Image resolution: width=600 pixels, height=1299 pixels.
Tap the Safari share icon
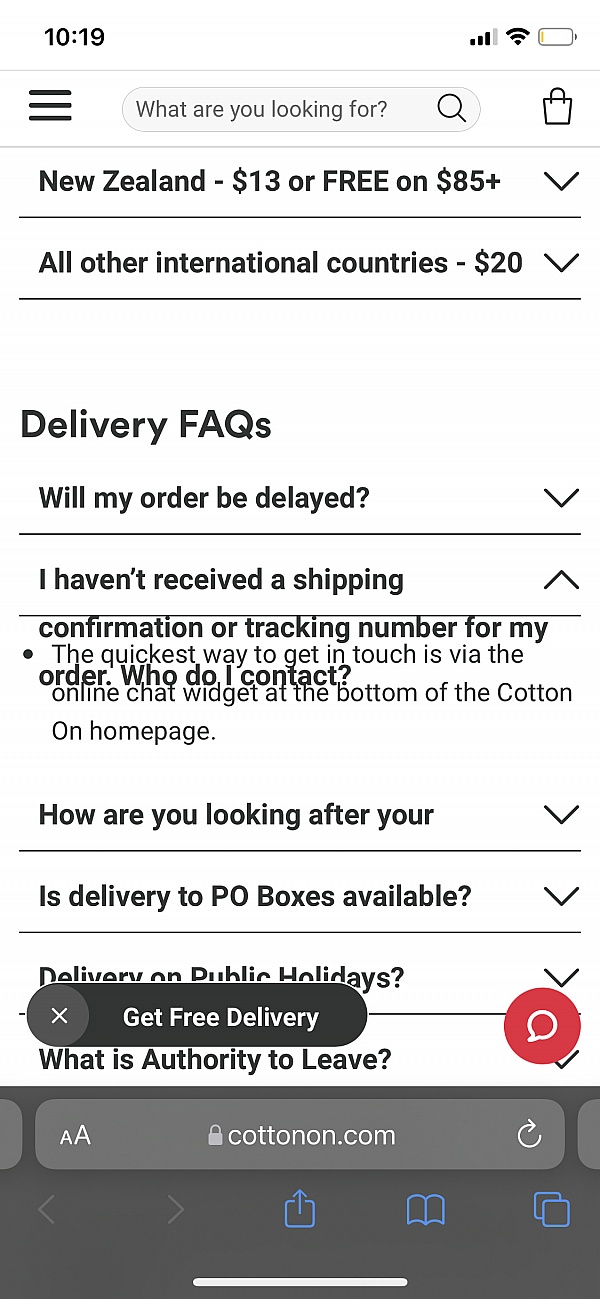click(300, 1210)
